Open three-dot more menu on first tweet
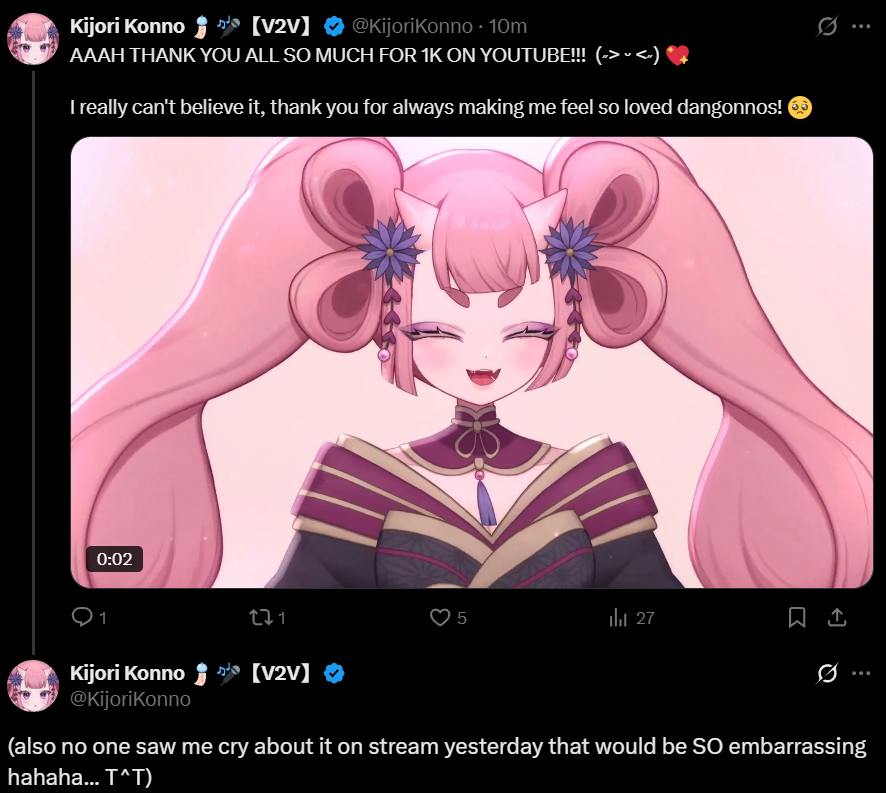 pyautogui.click(x=861, y=26)
